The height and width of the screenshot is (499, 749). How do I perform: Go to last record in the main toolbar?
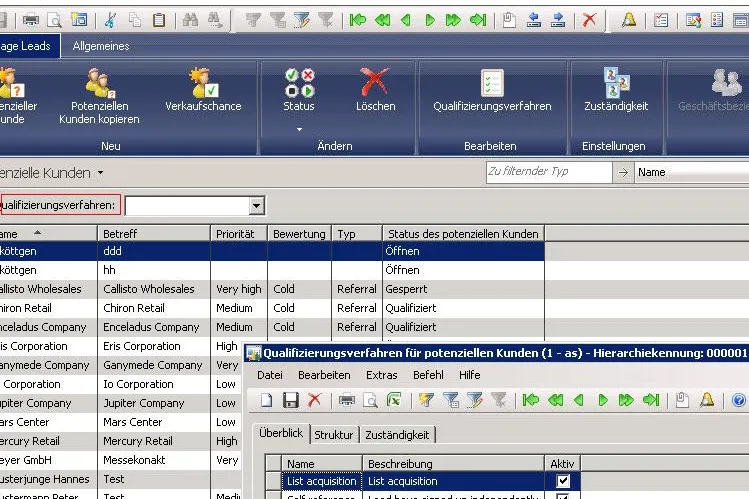(x=478, y=20)
